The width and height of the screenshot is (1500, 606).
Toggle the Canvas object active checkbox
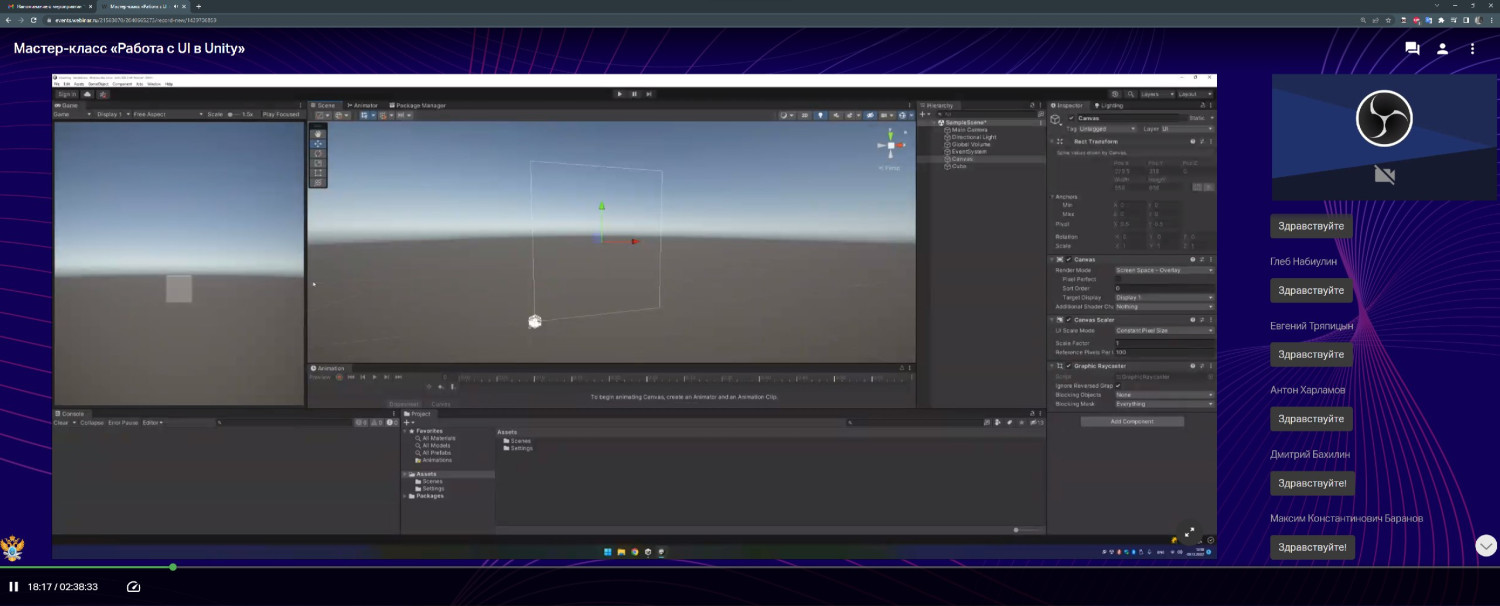coord(1071,119)
